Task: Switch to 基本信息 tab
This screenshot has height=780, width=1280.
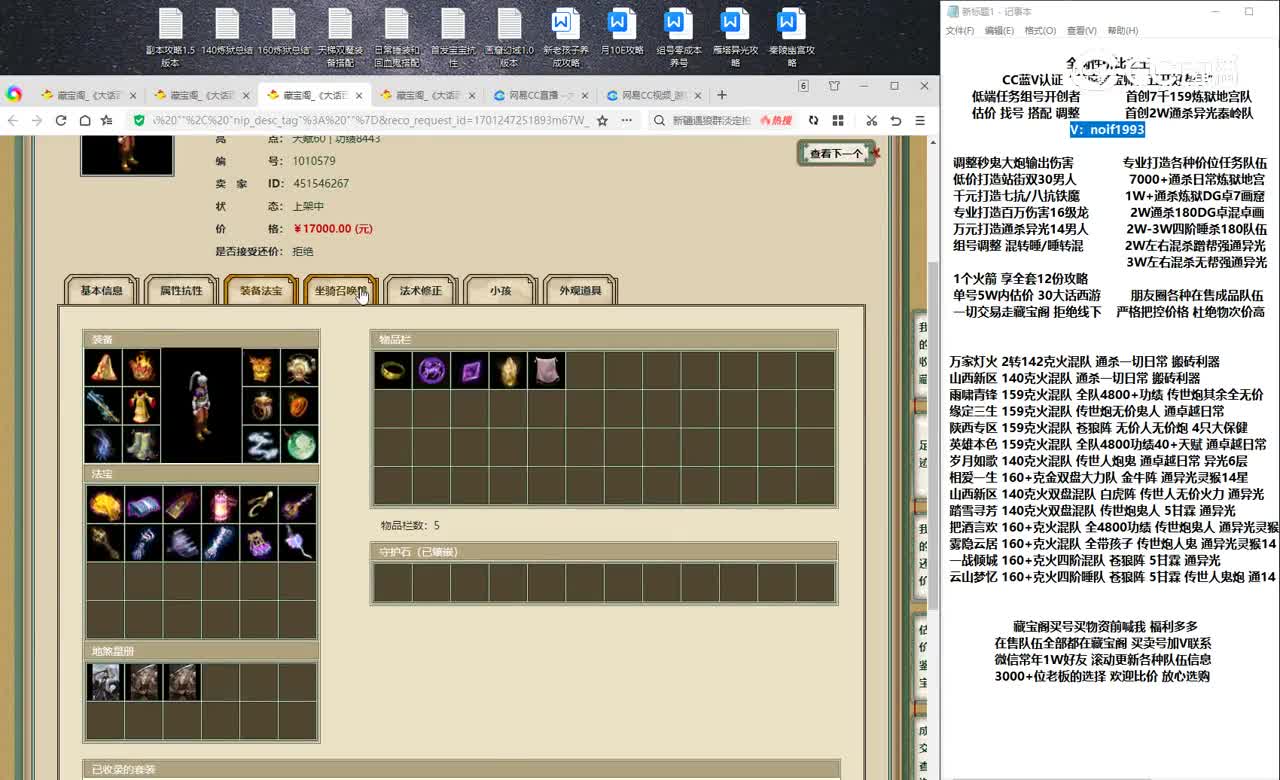Action: tap(102, 291)
